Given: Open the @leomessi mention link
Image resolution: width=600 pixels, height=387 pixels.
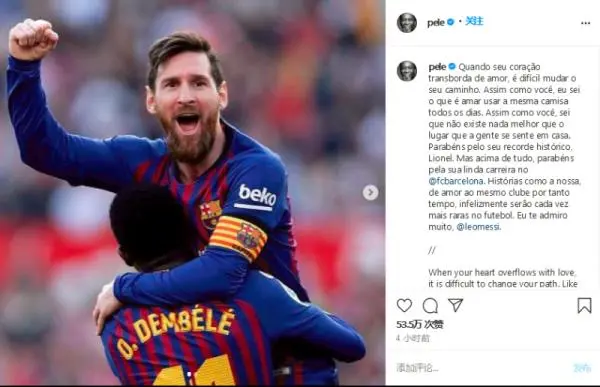Looking at the screenshot, I should (478, 227).
